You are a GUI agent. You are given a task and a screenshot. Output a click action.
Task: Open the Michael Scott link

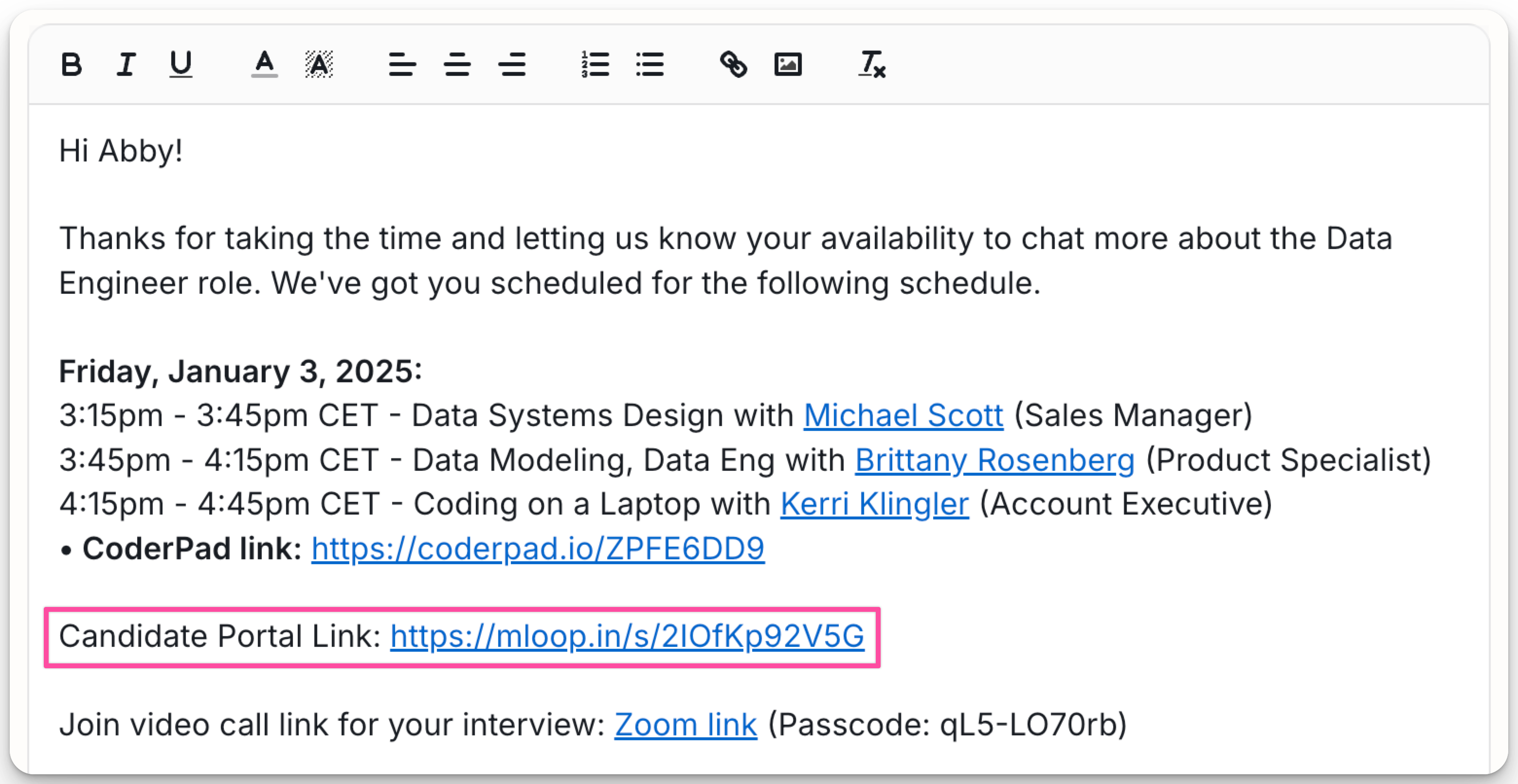(x=903, y=416)
